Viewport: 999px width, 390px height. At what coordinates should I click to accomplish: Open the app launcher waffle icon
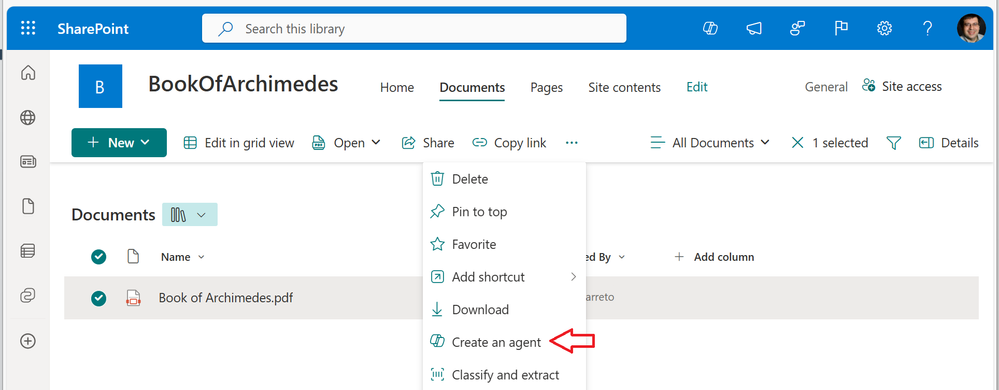click(x=28, y=29)
